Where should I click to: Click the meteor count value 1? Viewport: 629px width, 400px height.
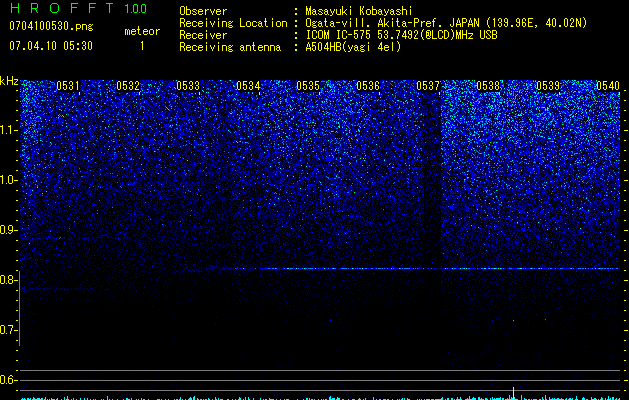142,46
